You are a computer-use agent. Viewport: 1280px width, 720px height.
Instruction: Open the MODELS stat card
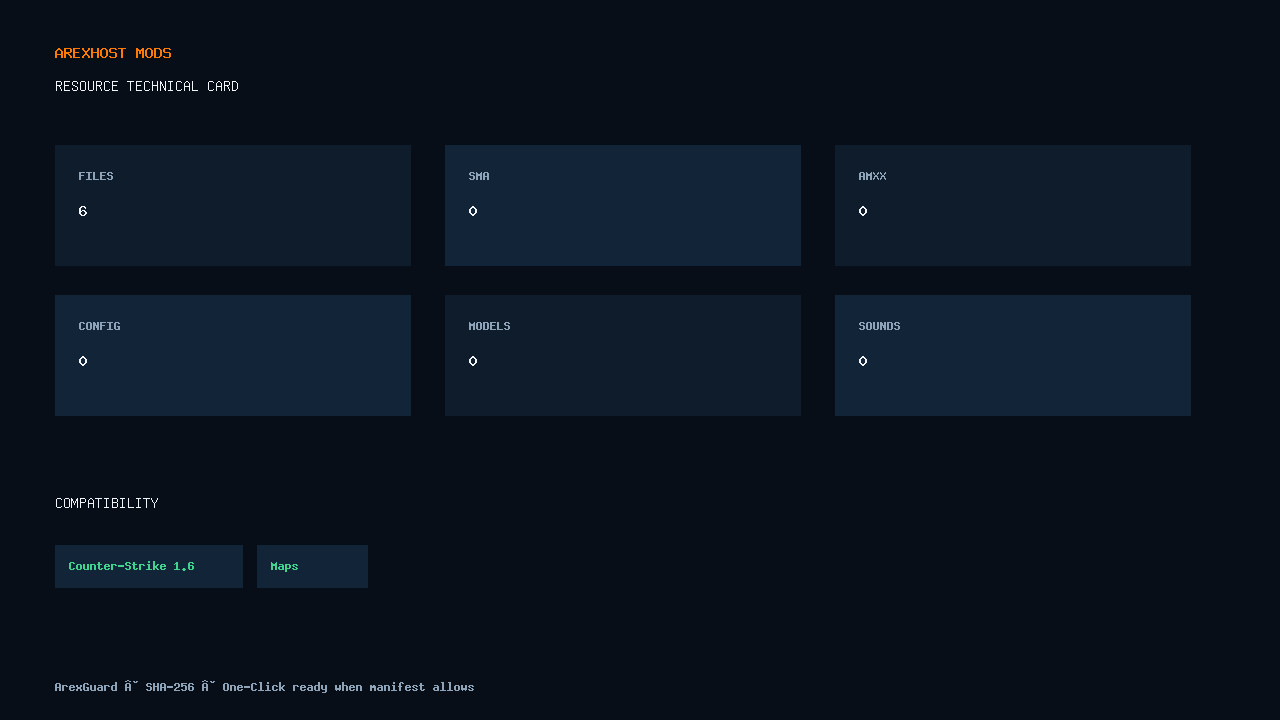click(623, 355)
